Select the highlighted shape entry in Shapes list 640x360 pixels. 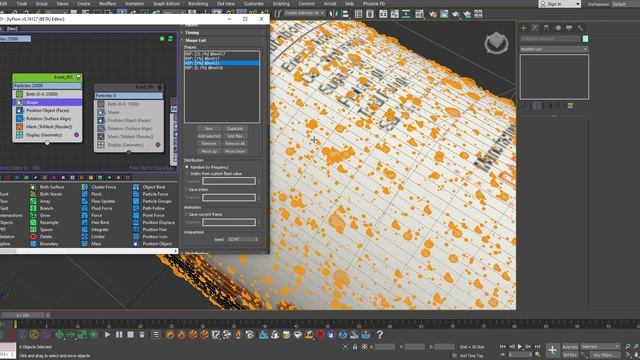click(222, 63)
